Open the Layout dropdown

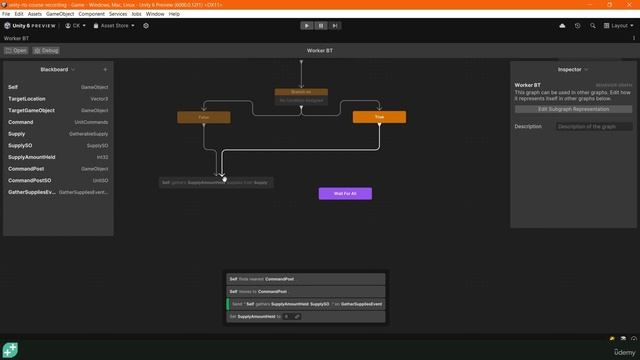click(618, 26)
